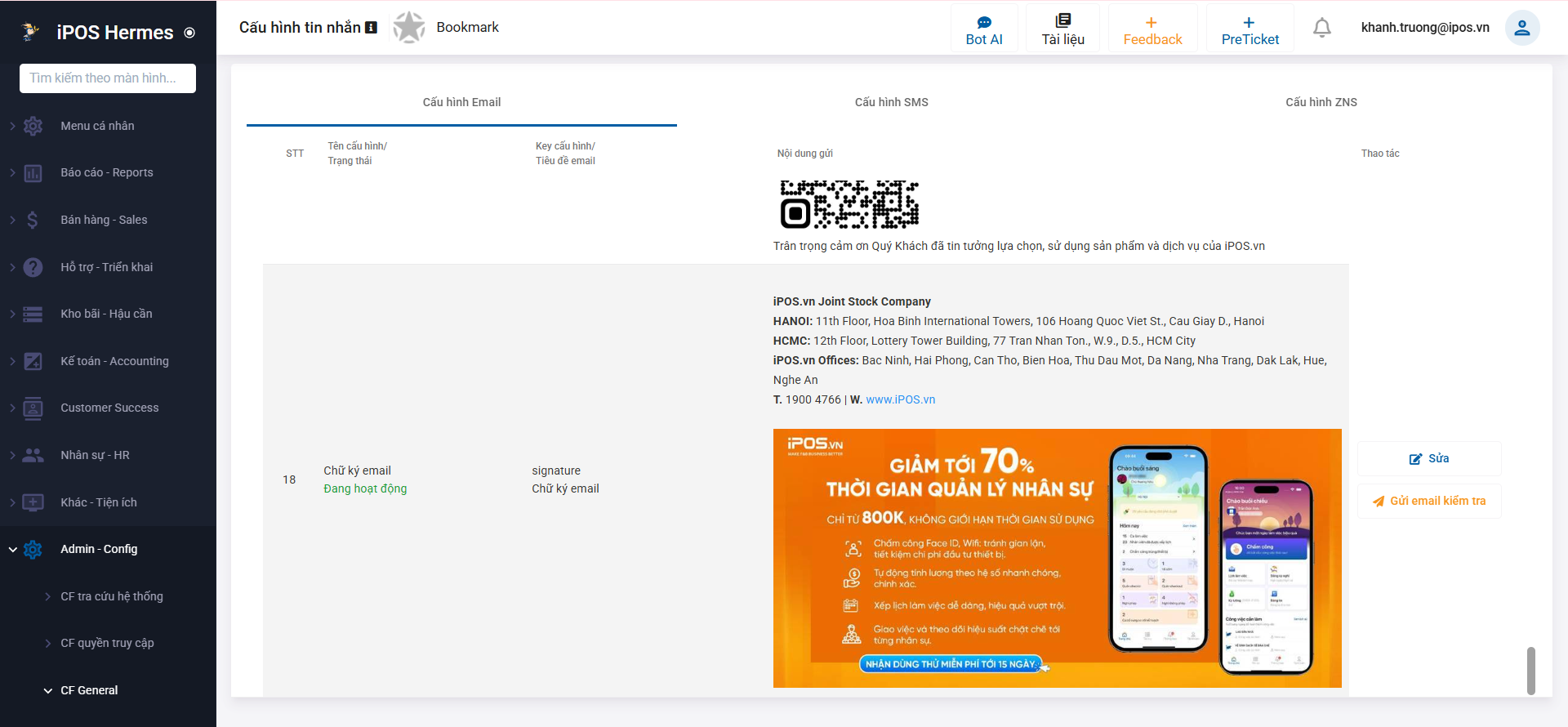Open the Tài liệu documents button
1568x727 pixels.
click(x=1062, y=29)
